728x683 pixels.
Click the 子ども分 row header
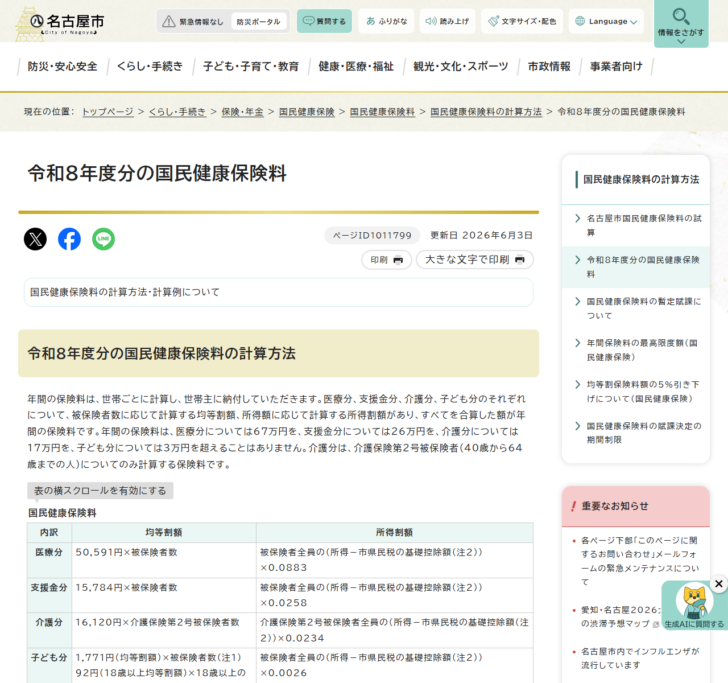pos(49,665)
